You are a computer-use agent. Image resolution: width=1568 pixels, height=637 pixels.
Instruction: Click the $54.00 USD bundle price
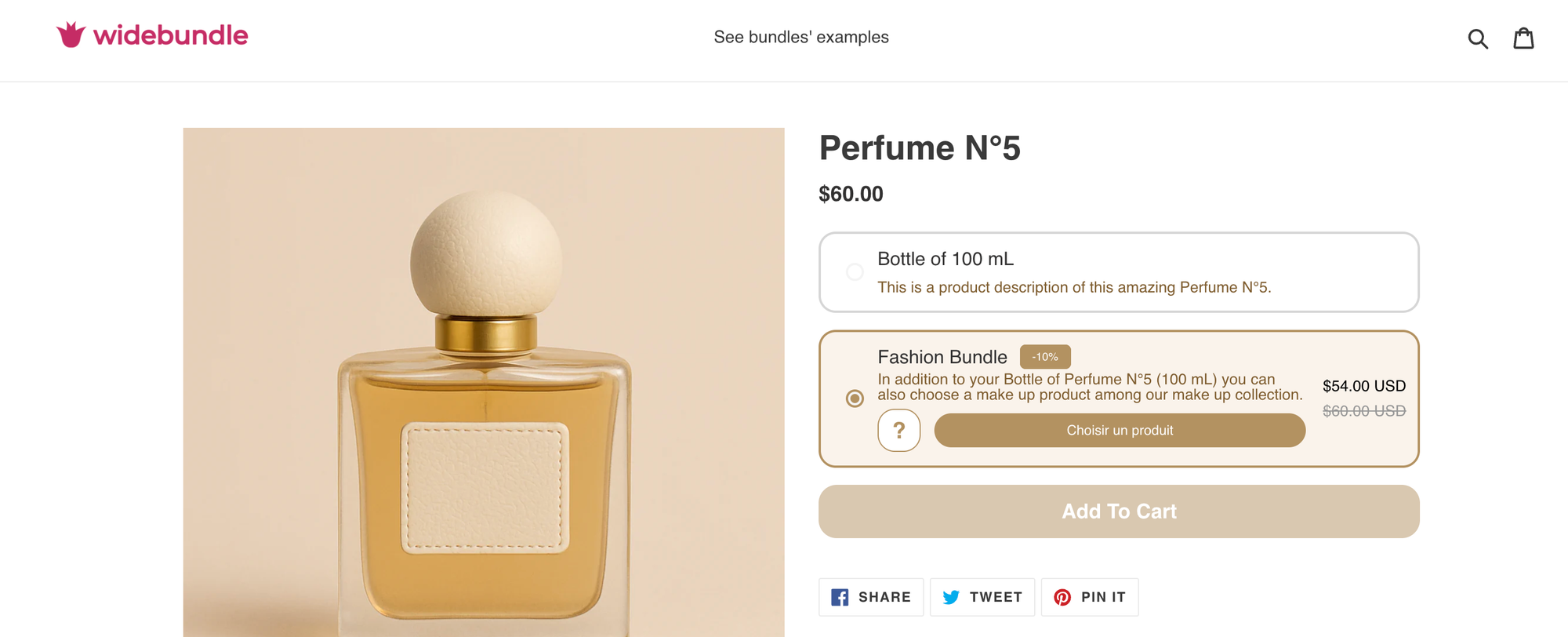pos(1363,386)
